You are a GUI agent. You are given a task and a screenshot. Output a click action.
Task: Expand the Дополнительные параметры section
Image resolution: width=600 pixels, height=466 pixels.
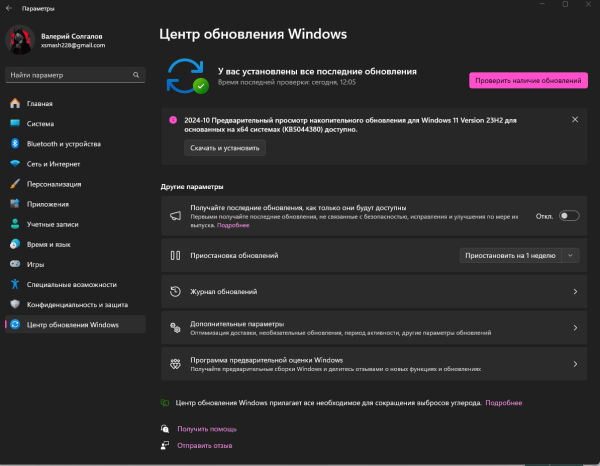(575, 328)
